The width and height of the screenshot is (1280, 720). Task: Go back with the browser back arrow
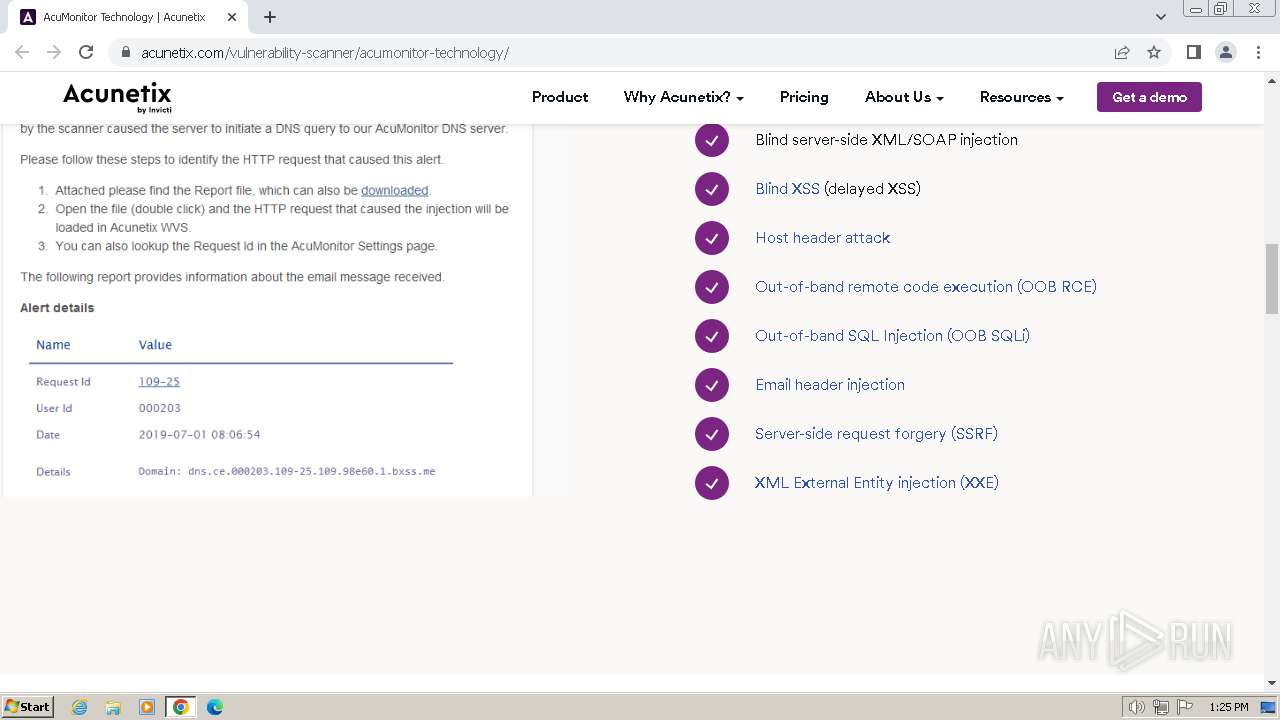pyautogui.click(x=22, y=52)
